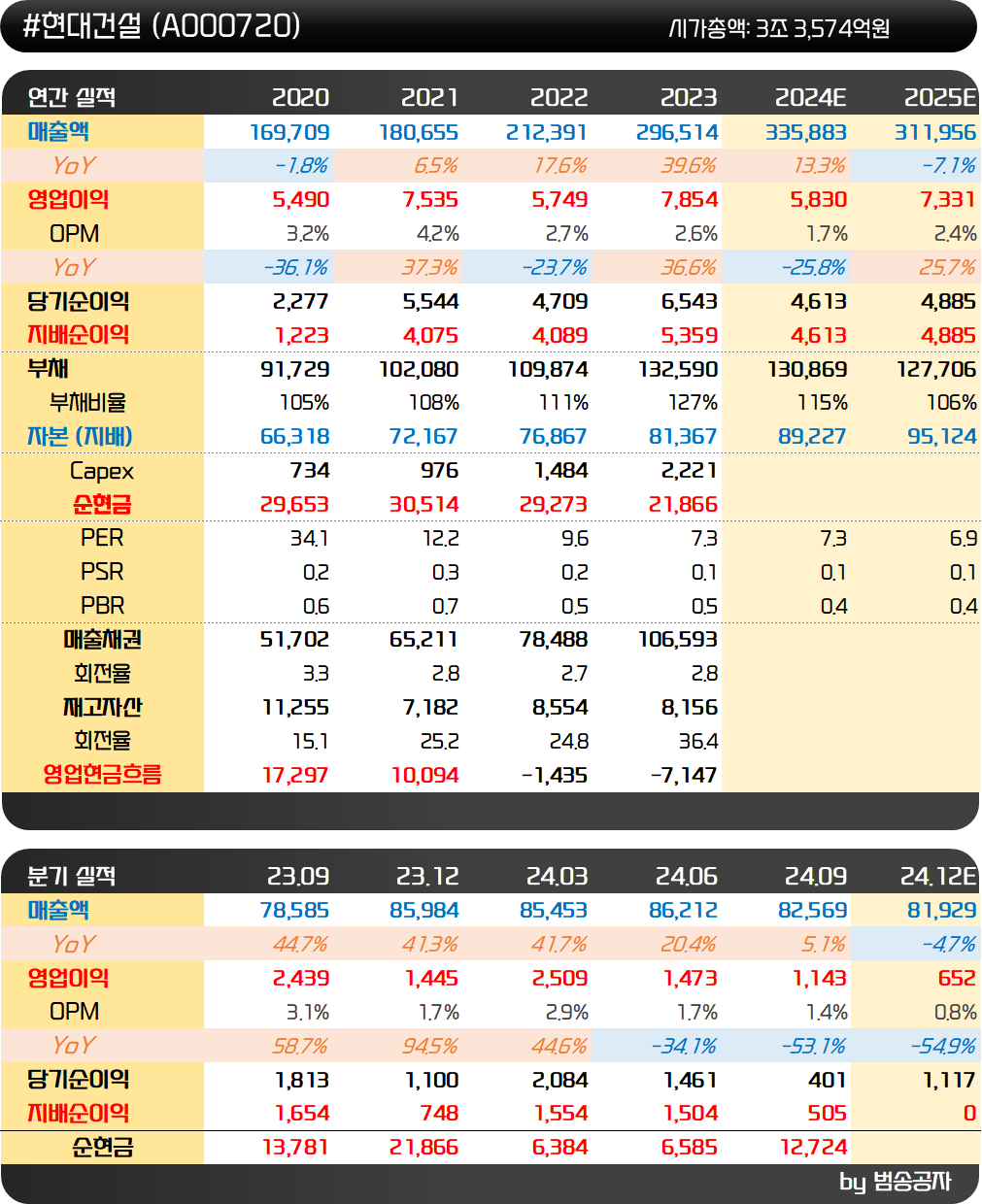
Task: Select inventory turnover value '36.4'
Action: point(697,741)
